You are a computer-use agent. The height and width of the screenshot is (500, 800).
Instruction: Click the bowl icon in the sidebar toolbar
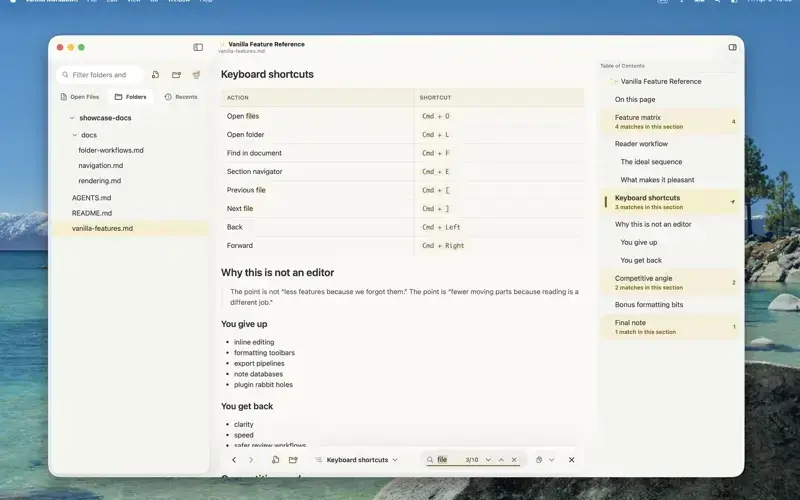click(x=196, y=74)
